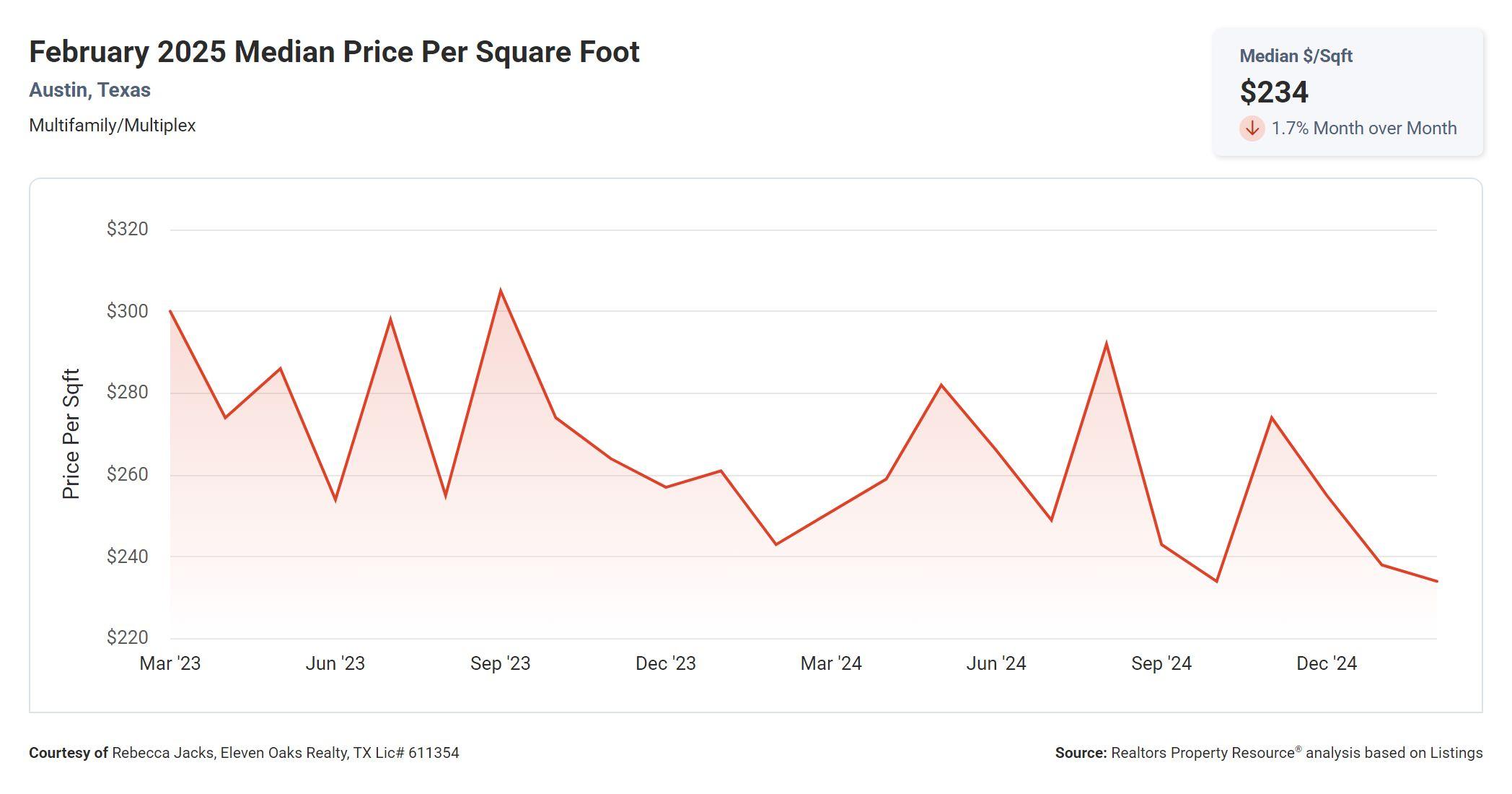Select the Jun '23 x-axis label

click(335, 663)
